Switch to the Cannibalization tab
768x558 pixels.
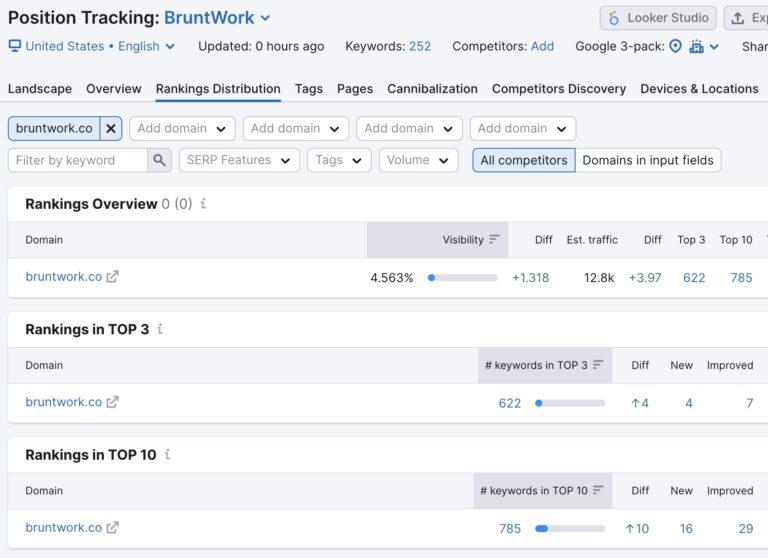click(432, 89)
